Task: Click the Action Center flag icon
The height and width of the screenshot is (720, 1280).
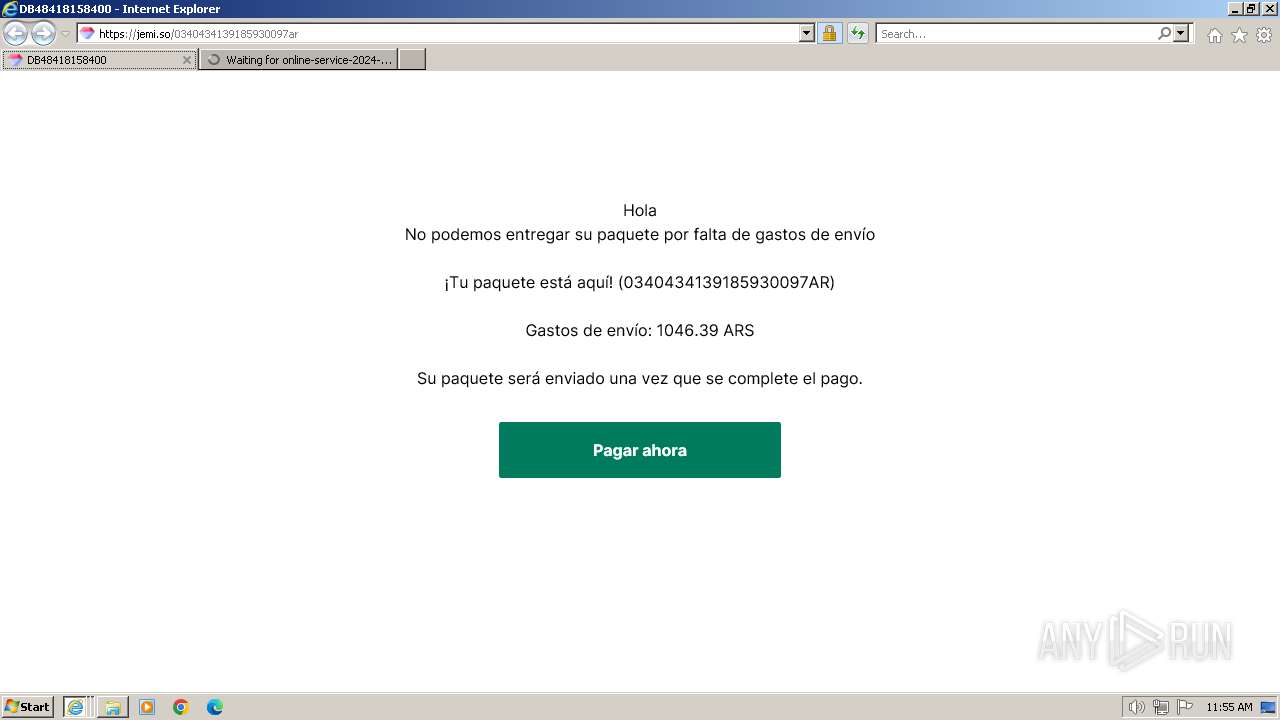Action: click(x=1185, y=707)
